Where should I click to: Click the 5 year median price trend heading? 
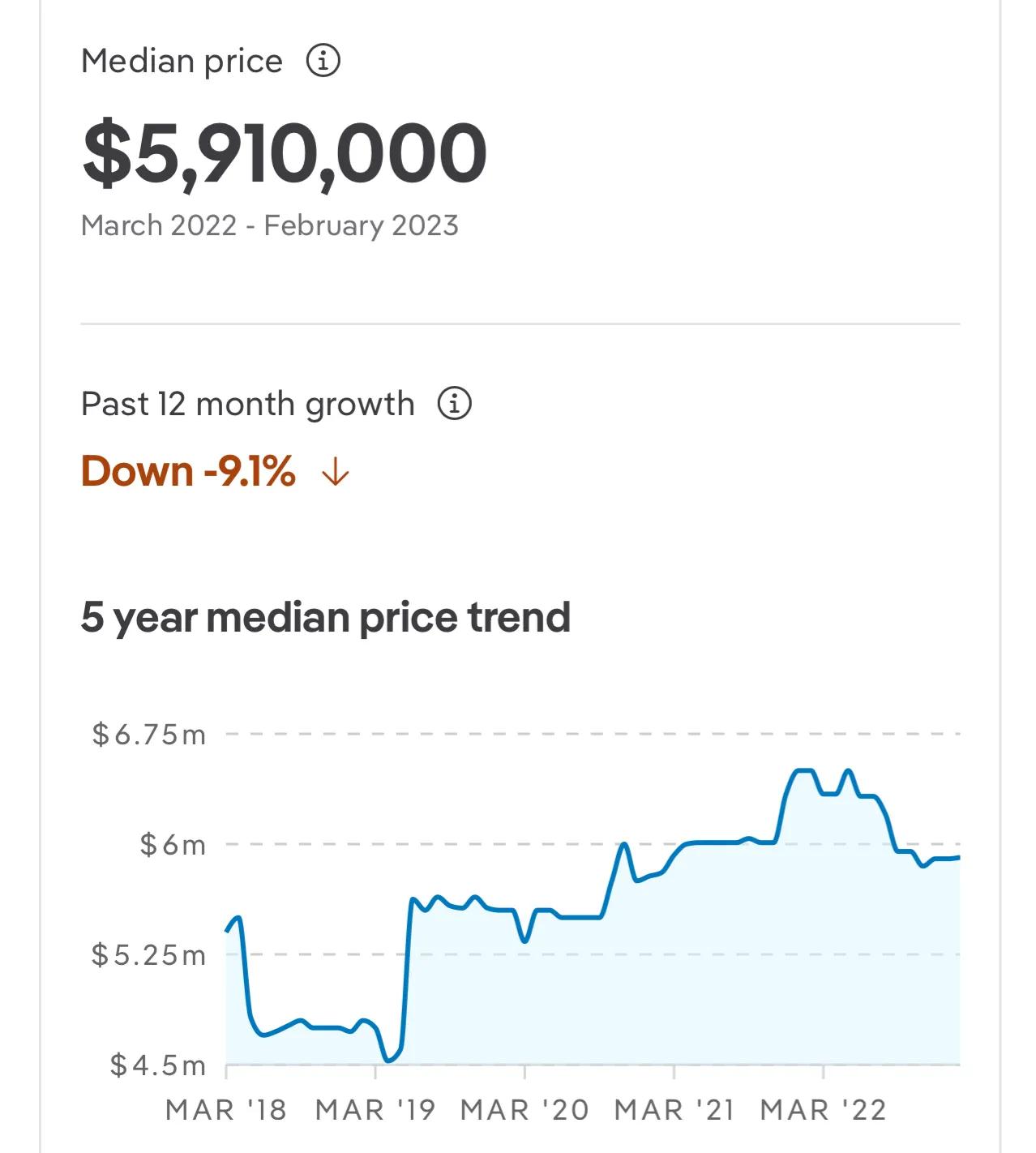pos(326,617)
